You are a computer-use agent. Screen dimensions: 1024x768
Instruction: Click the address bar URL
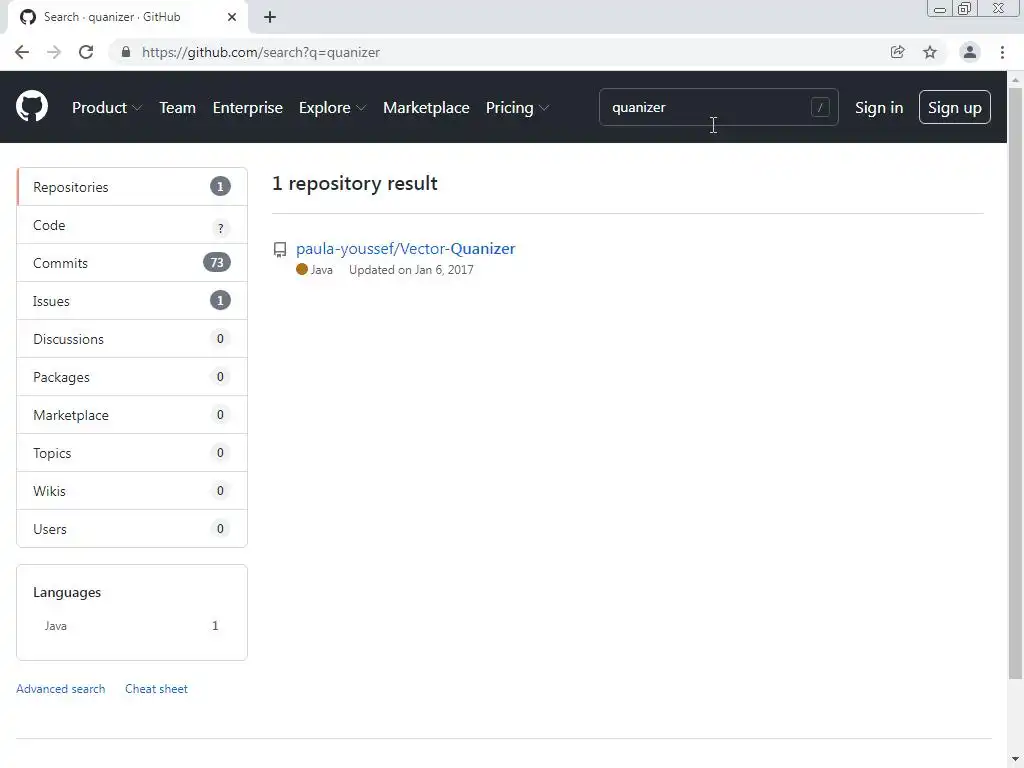pyautogui.click(x=261, y=52)
